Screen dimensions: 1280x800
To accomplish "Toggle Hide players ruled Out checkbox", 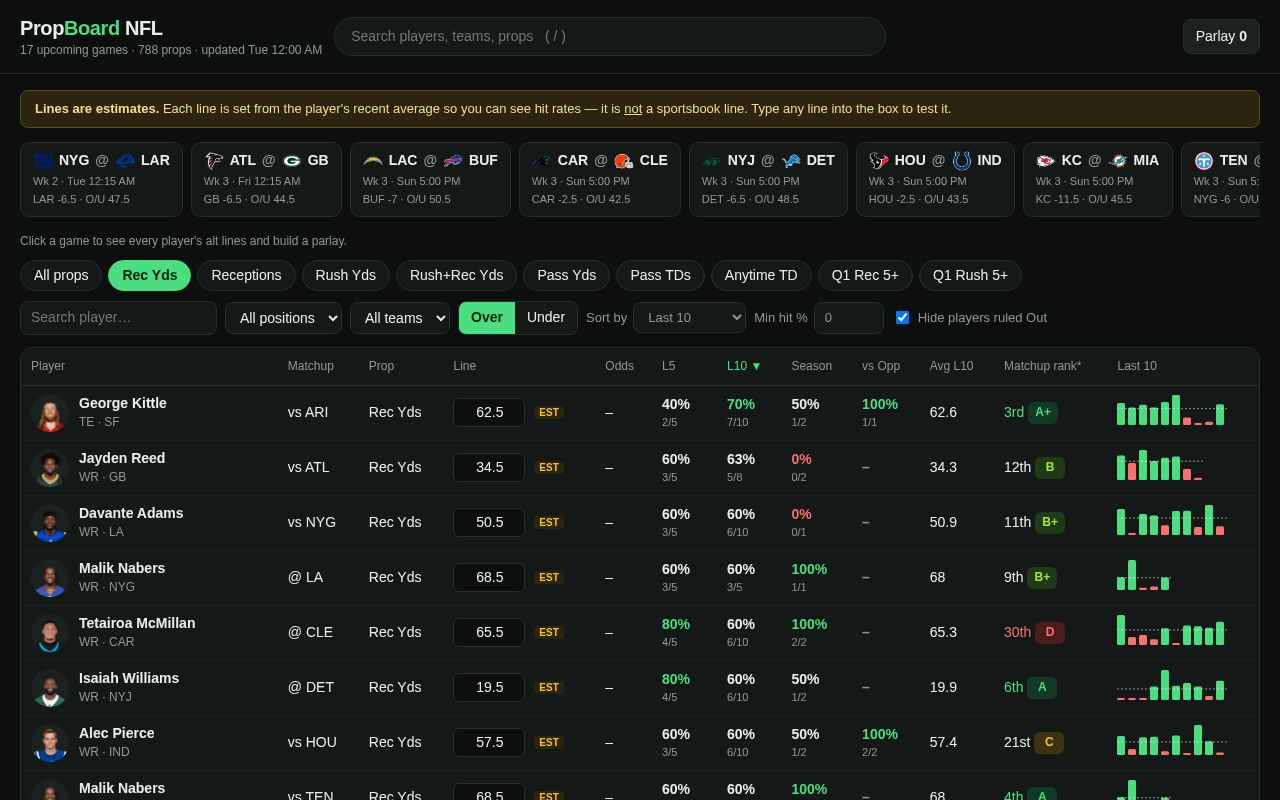I will (902, 317).
